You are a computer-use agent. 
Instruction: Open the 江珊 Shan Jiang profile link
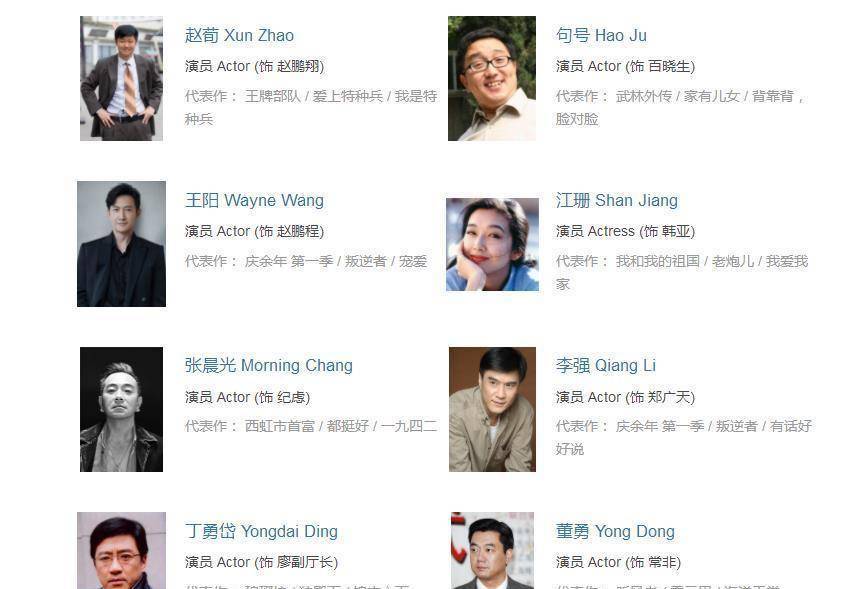click(x=616, y=201)
